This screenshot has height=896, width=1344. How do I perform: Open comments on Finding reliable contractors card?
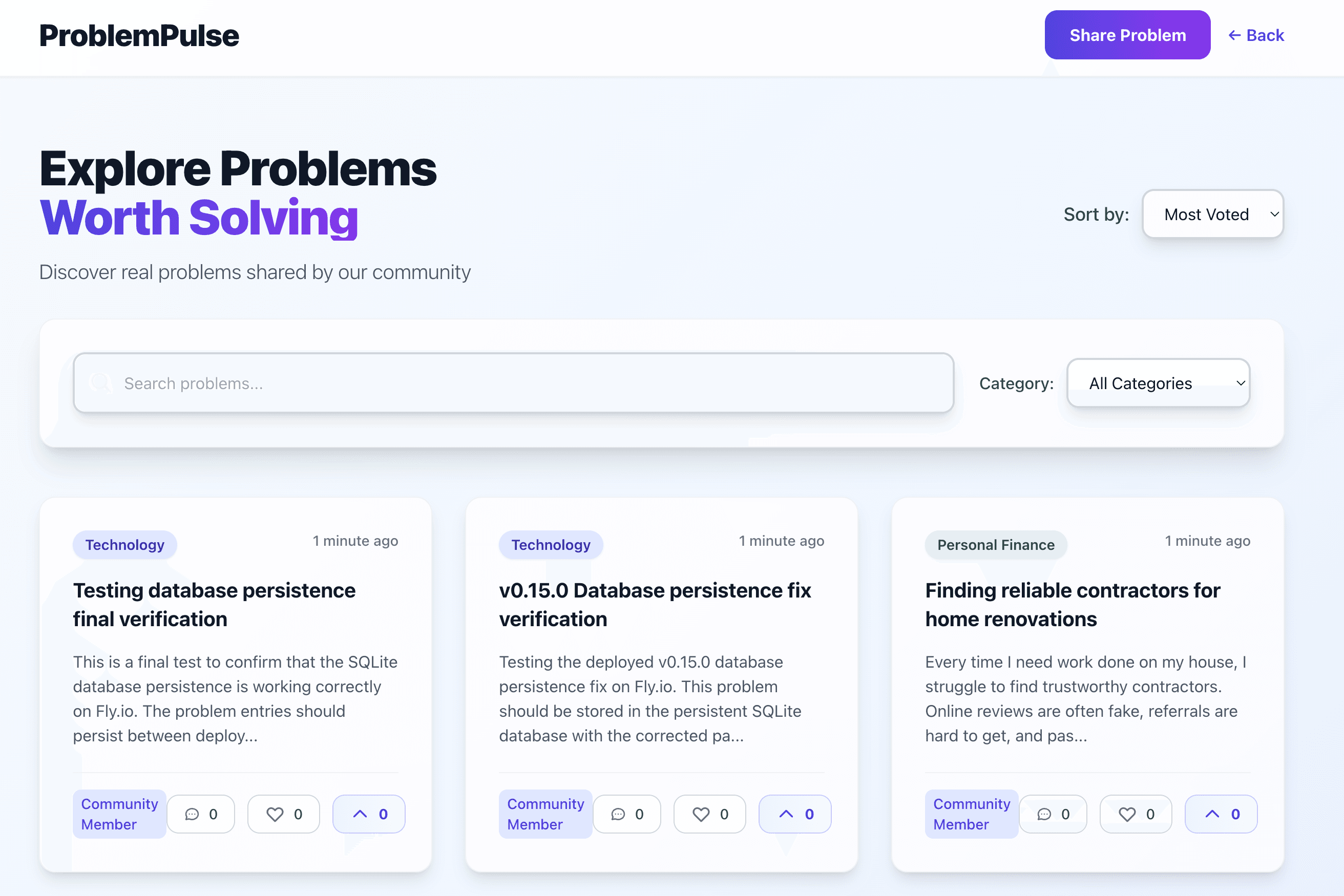(1053, 814)
